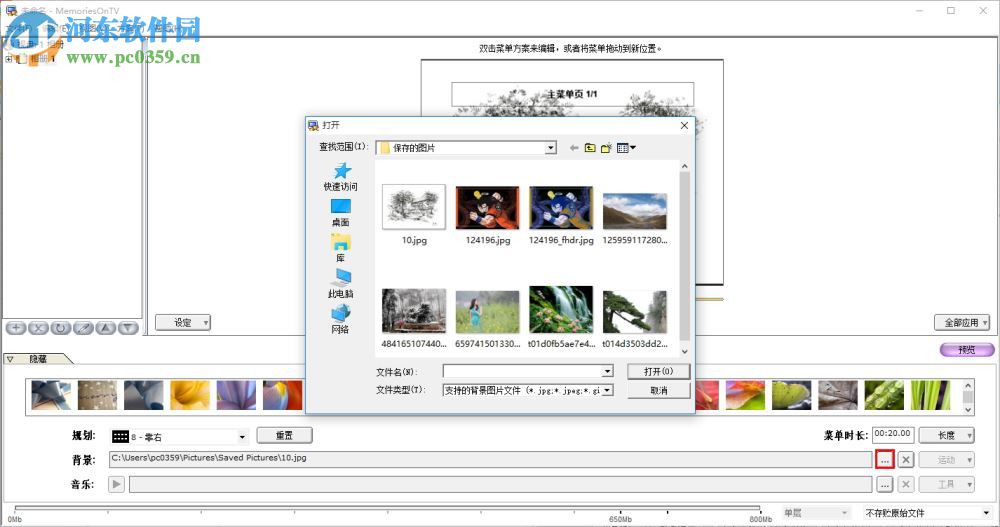Viewport: 1000px width, 527px height.
Task: Click the move down triangle button
Action: pos(128,328)
